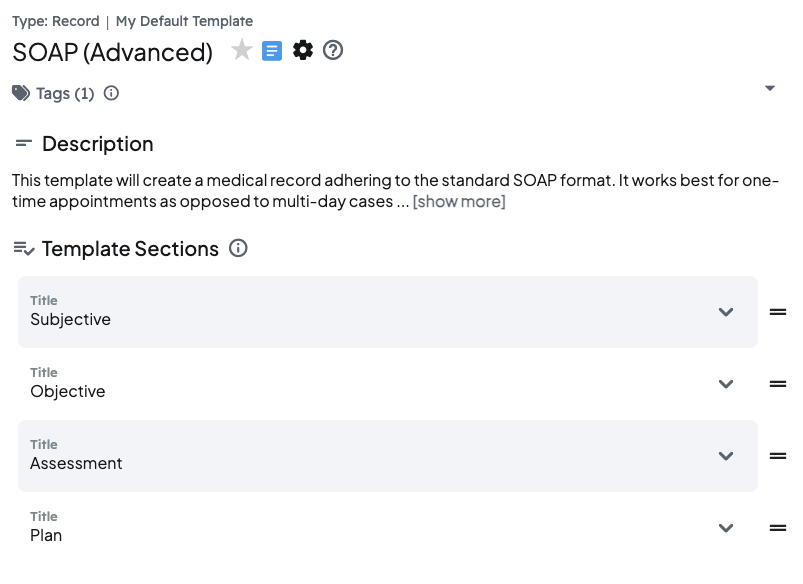The width and height of the screenshot is (803, 584).
Task: Open help via the question mark icon
Action: [333, 51]
